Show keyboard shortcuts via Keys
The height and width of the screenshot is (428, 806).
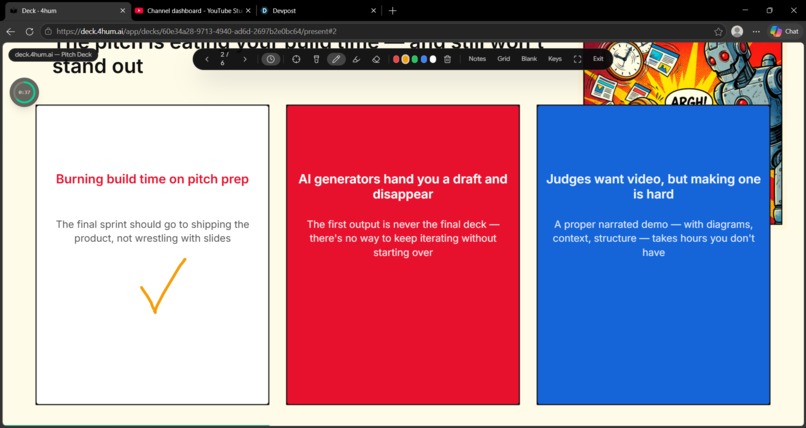555,59
